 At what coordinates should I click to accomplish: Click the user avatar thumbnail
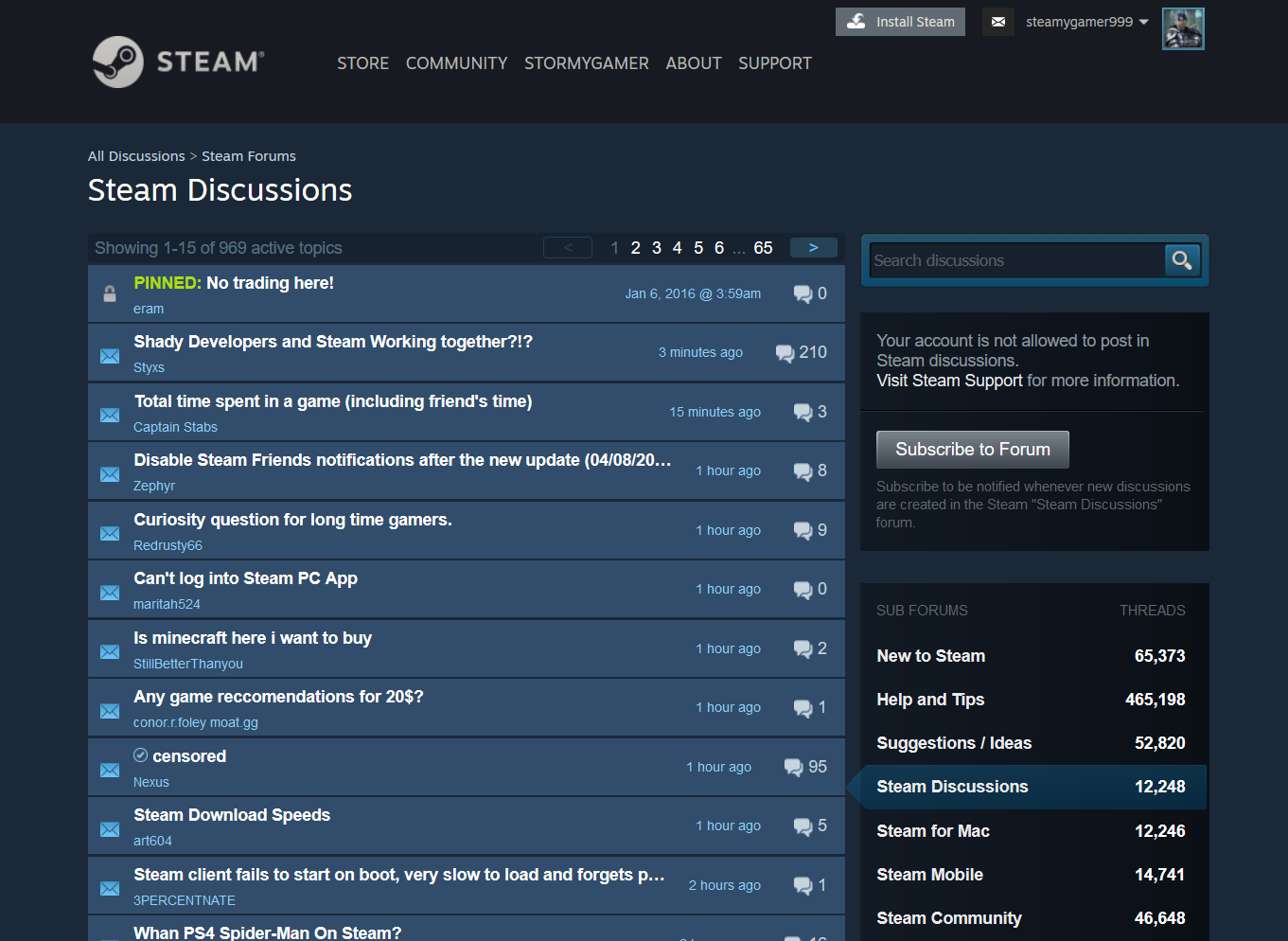(1182, 28)
